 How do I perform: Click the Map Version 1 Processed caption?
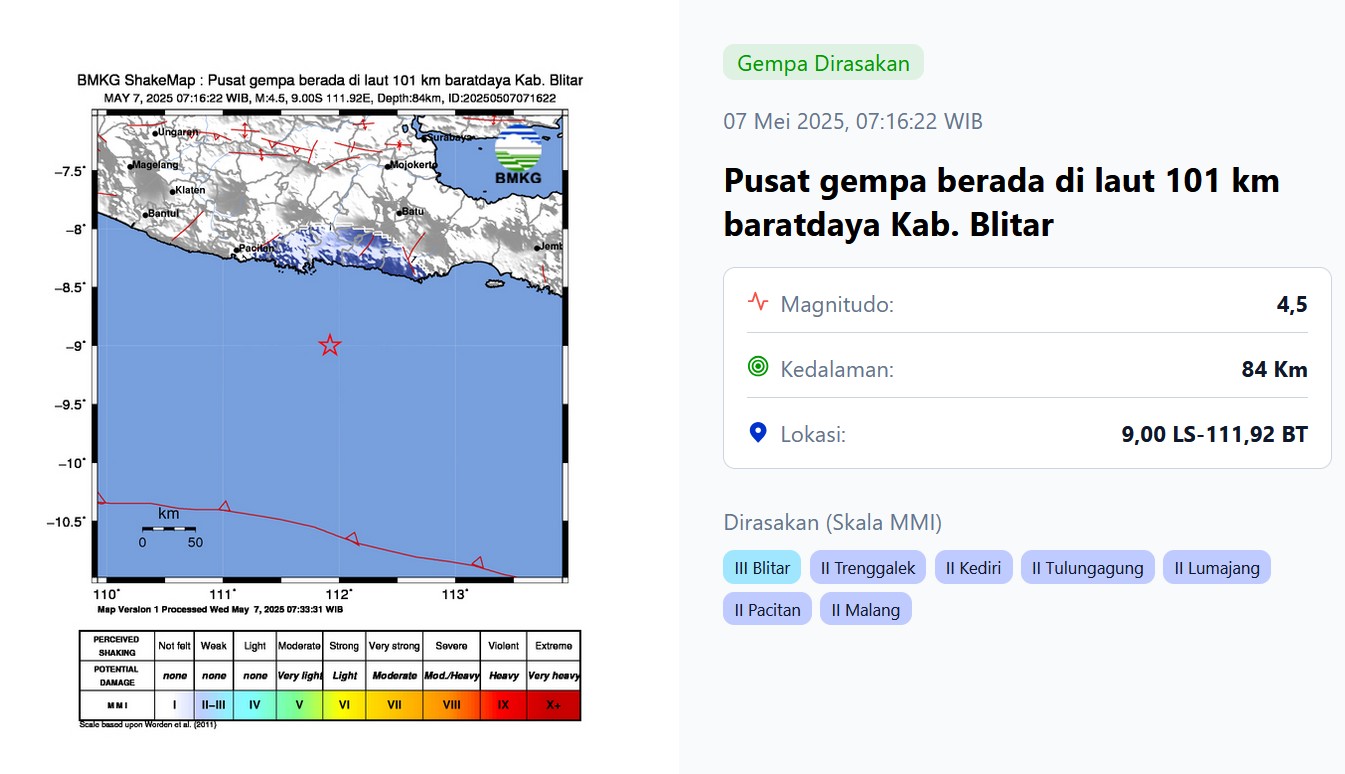point(220,608)
